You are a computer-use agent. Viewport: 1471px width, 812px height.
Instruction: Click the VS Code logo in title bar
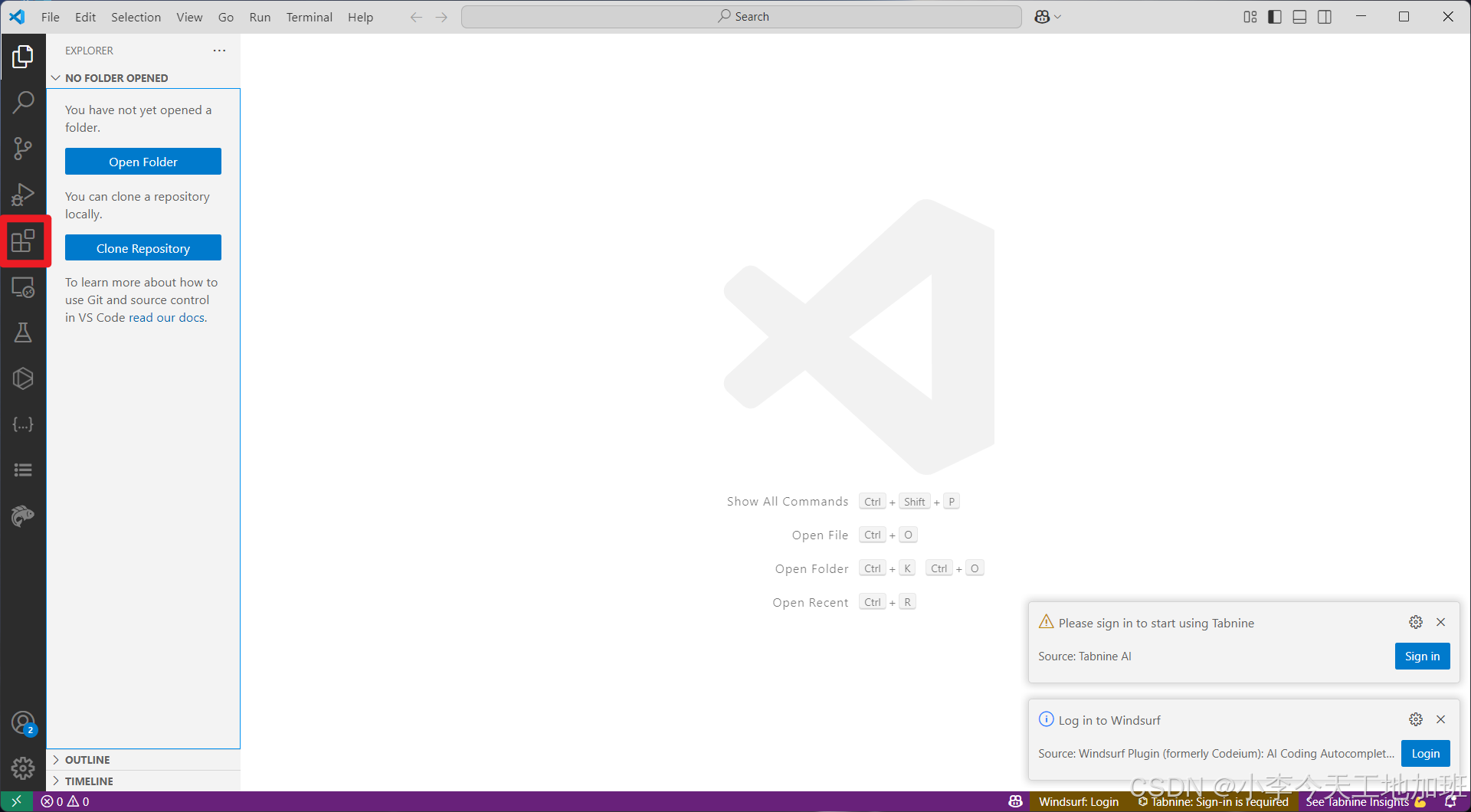(17, 17)
